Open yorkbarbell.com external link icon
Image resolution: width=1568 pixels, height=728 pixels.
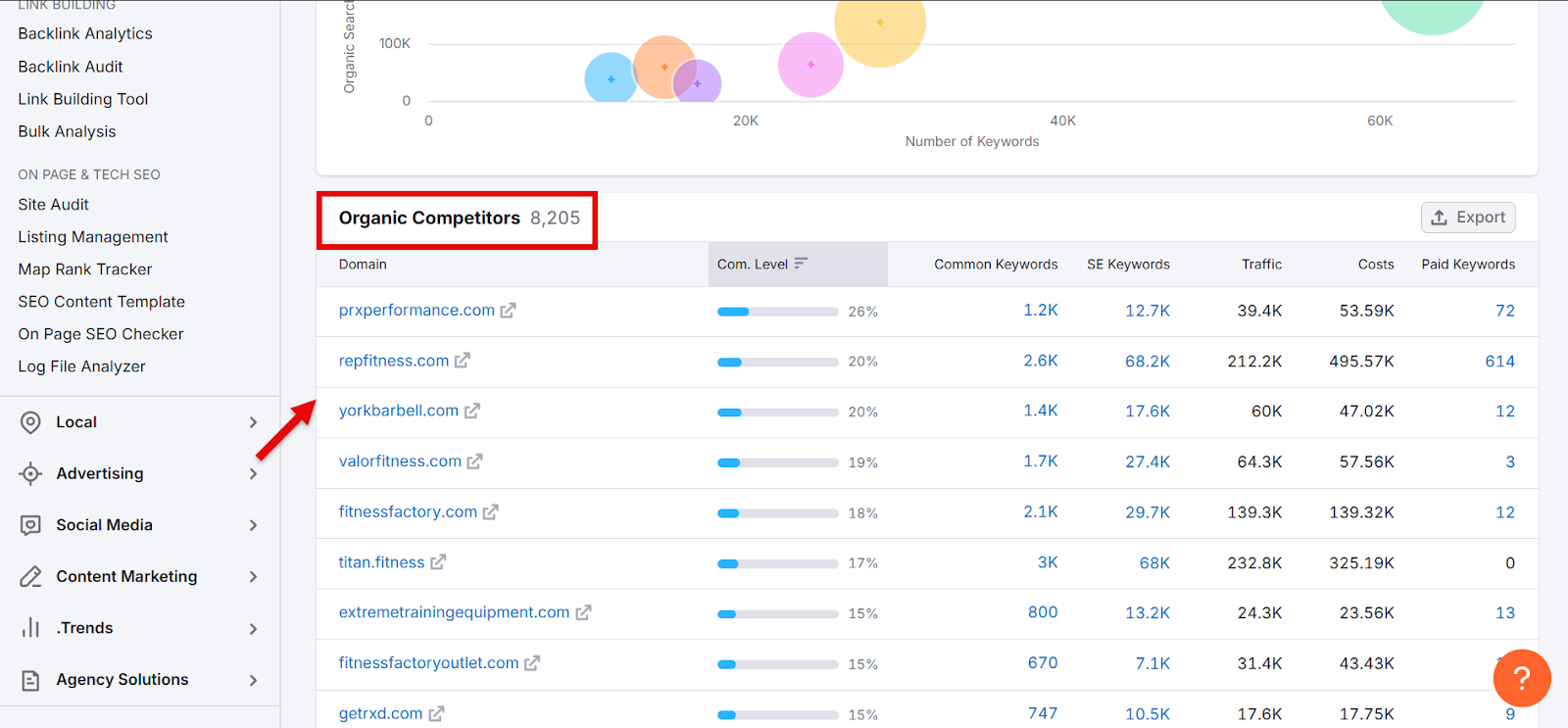pos(472,412)
